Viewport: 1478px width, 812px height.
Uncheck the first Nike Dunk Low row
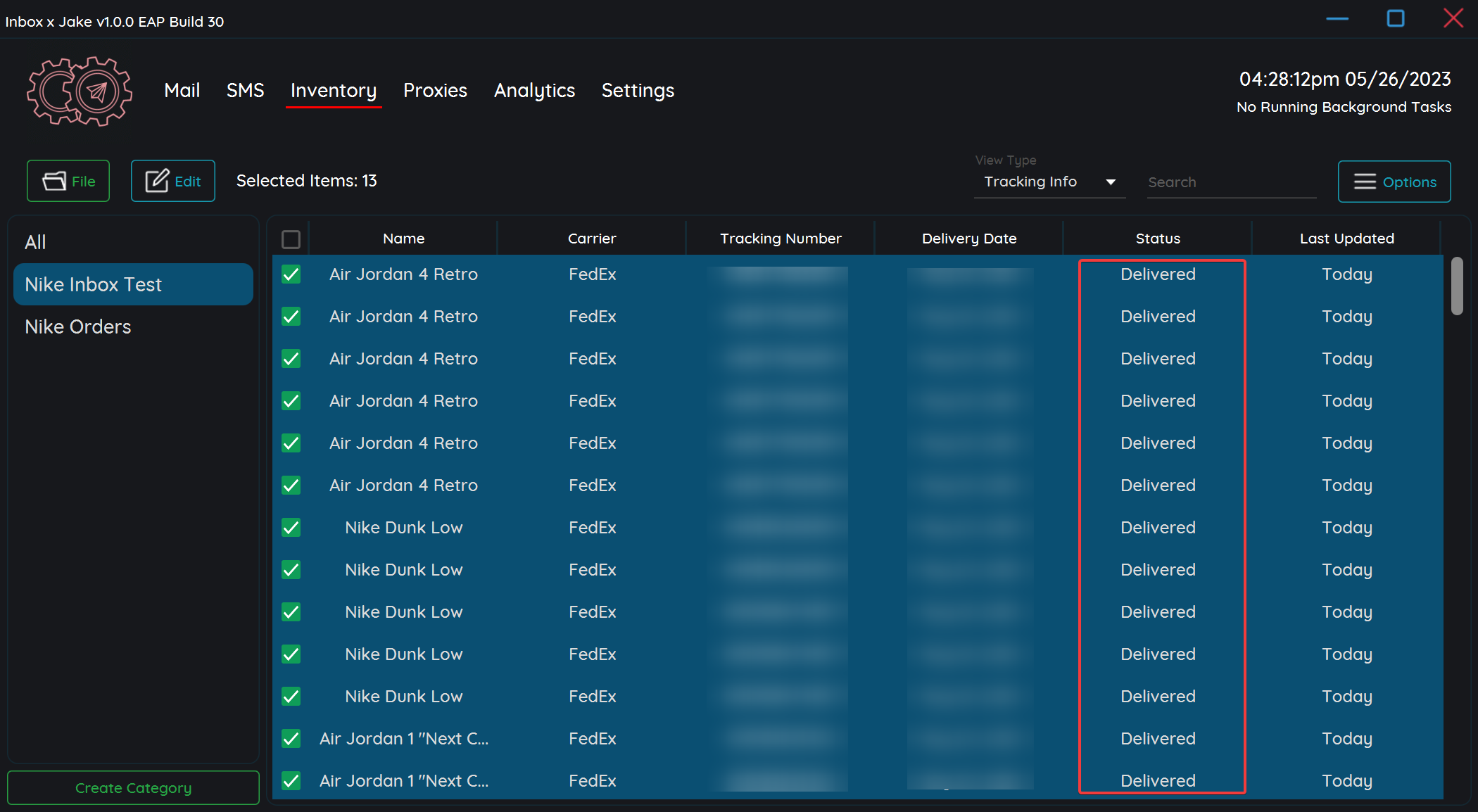coord(291,528)
